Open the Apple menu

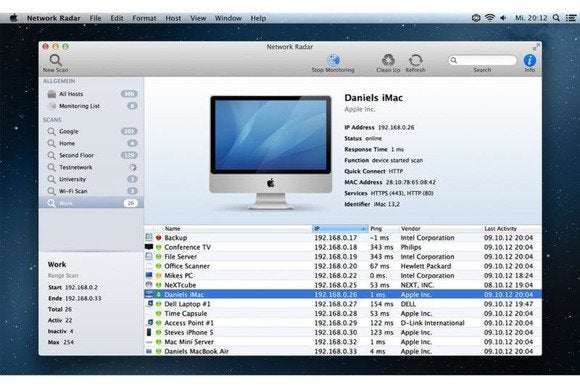pyautogui.click(x=13, y=18)
